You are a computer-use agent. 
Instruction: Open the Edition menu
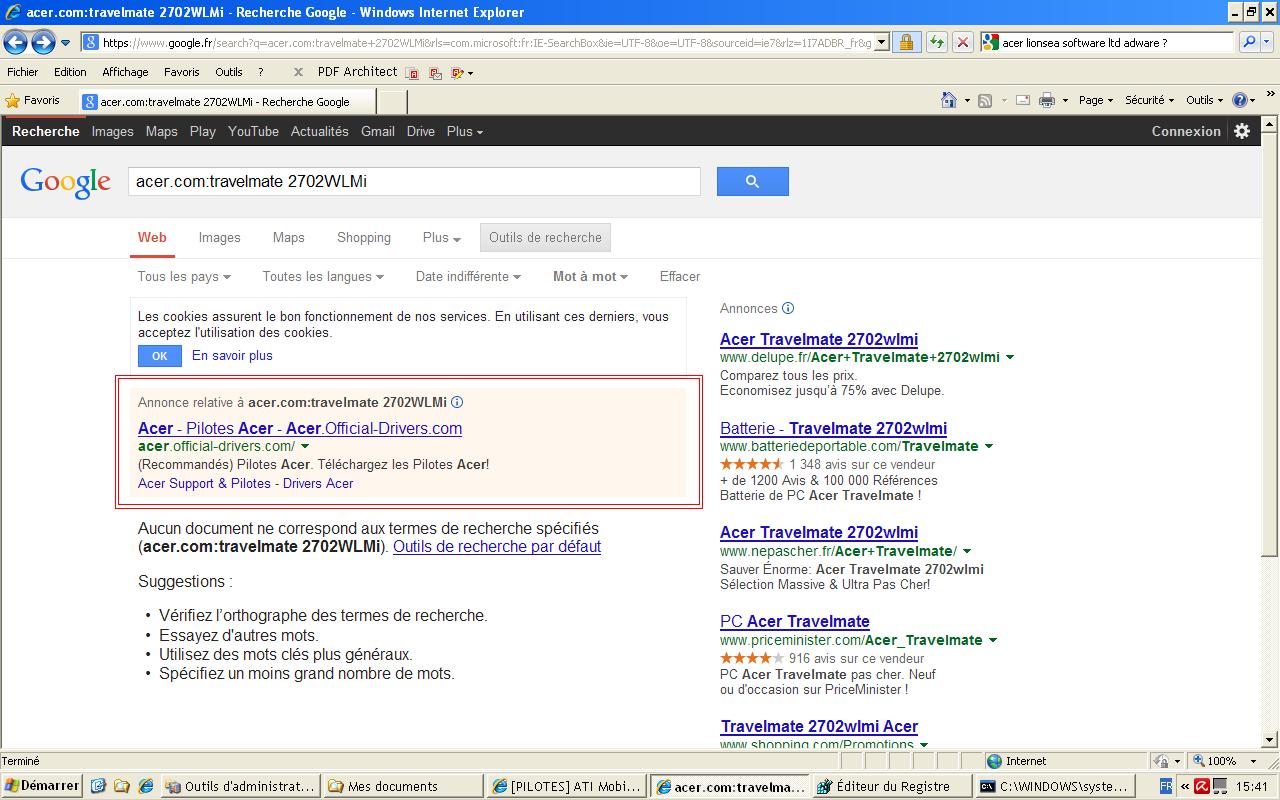click(70, 72)
